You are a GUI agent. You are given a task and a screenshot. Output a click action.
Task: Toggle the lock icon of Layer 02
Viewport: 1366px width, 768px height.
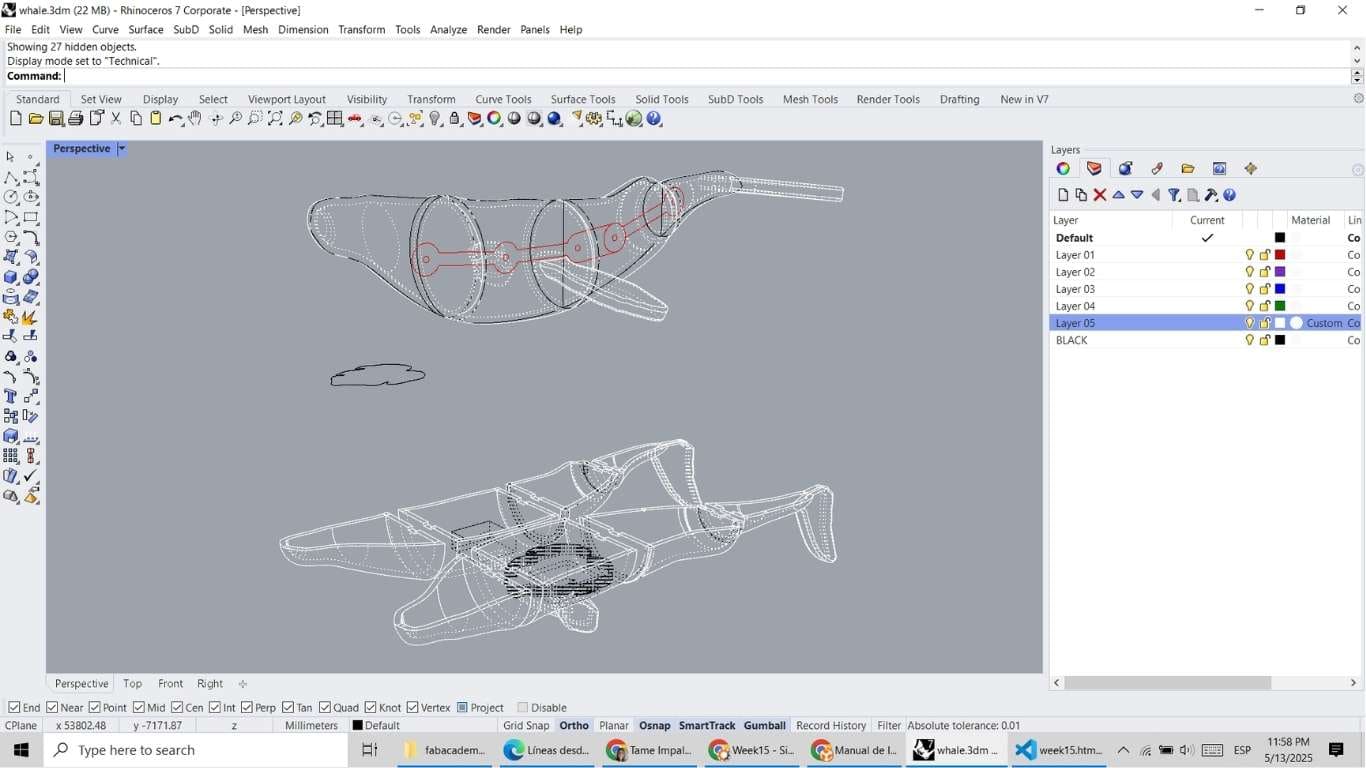[x=1265, y=272]
